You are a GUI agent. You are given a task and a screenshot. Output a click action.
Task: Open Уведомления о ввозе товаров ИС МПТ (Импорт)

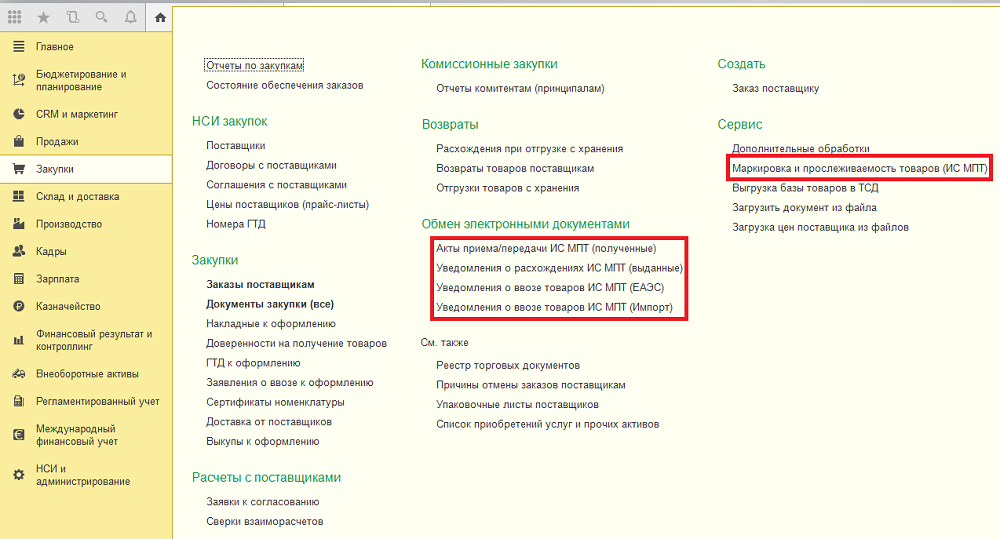point(554,307)
